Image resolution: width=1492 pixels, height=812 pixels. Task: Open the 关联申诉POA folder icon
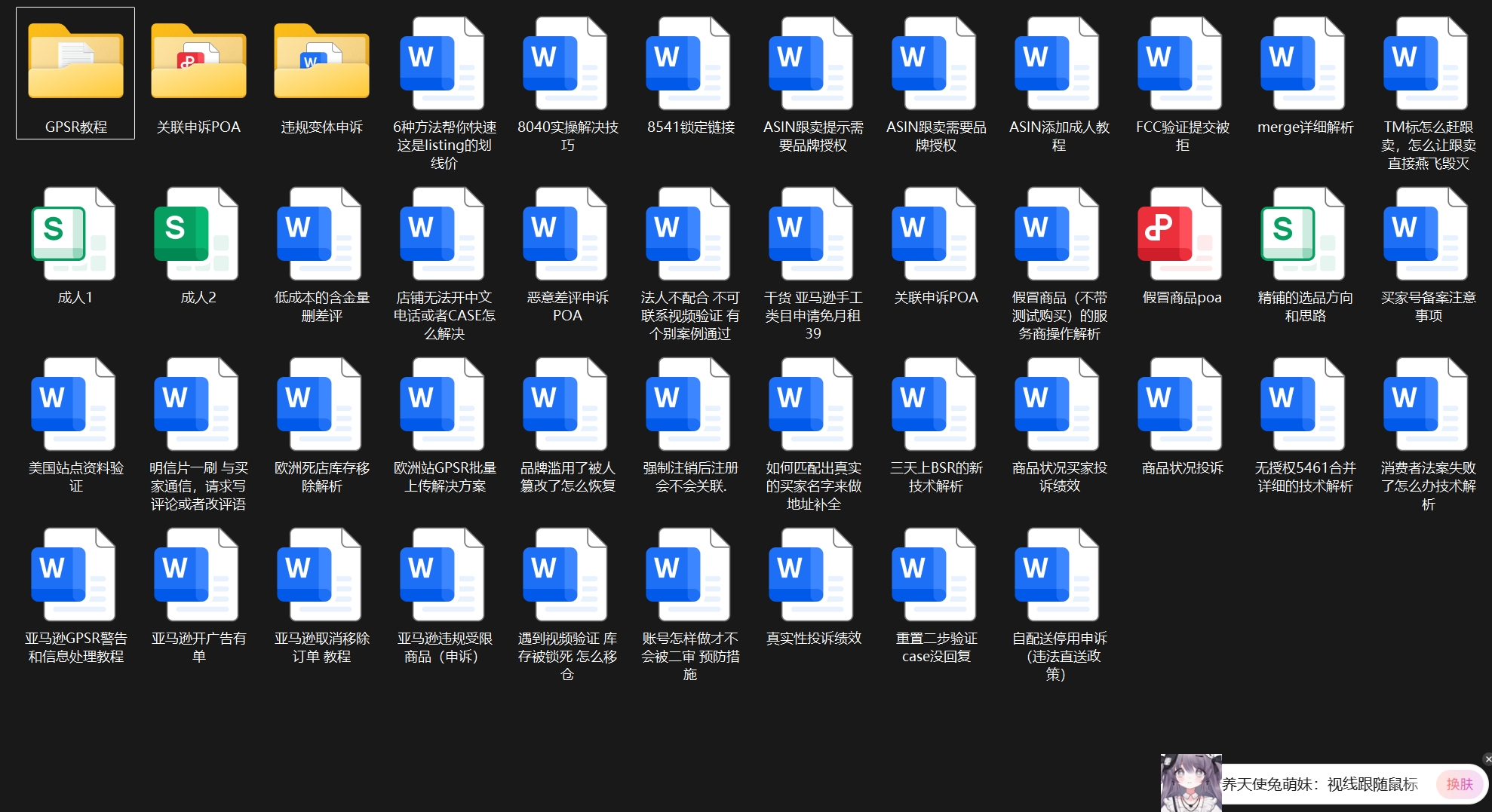[x=198, y=62]
